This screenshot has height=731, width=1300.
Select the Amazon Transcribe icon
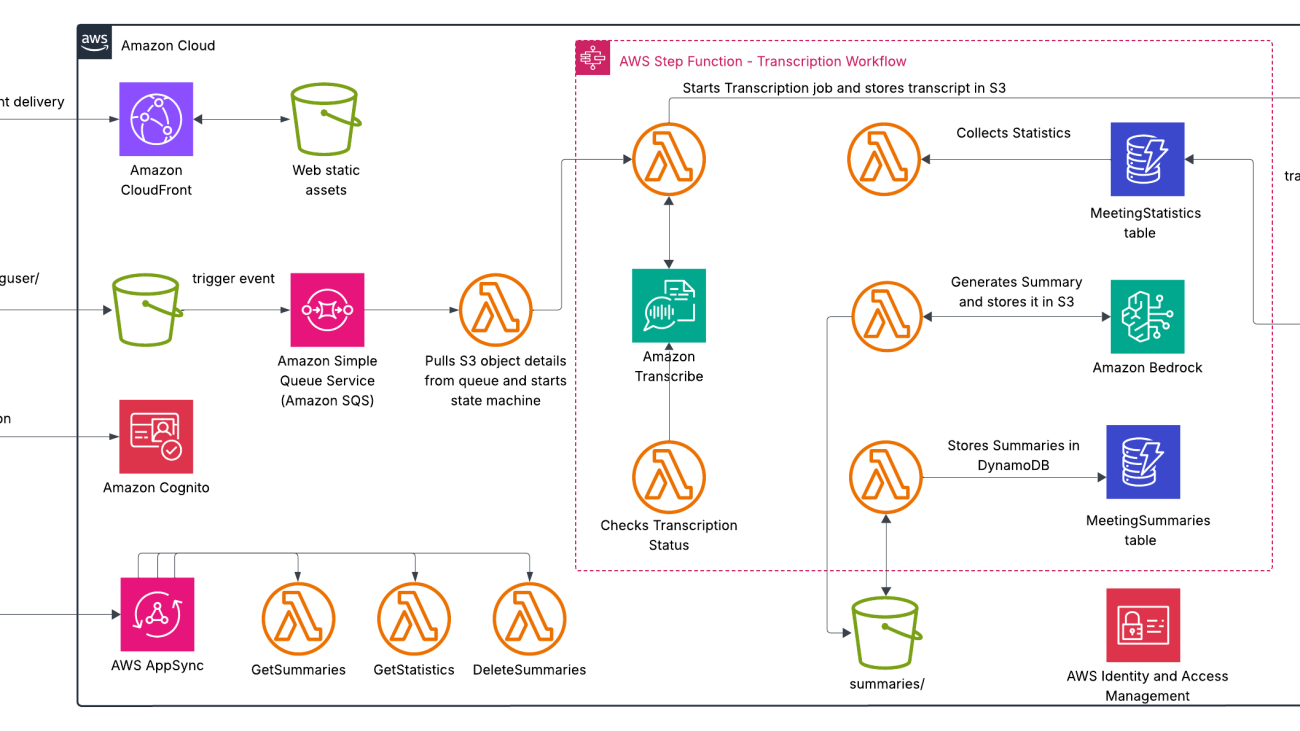(669, 305)
